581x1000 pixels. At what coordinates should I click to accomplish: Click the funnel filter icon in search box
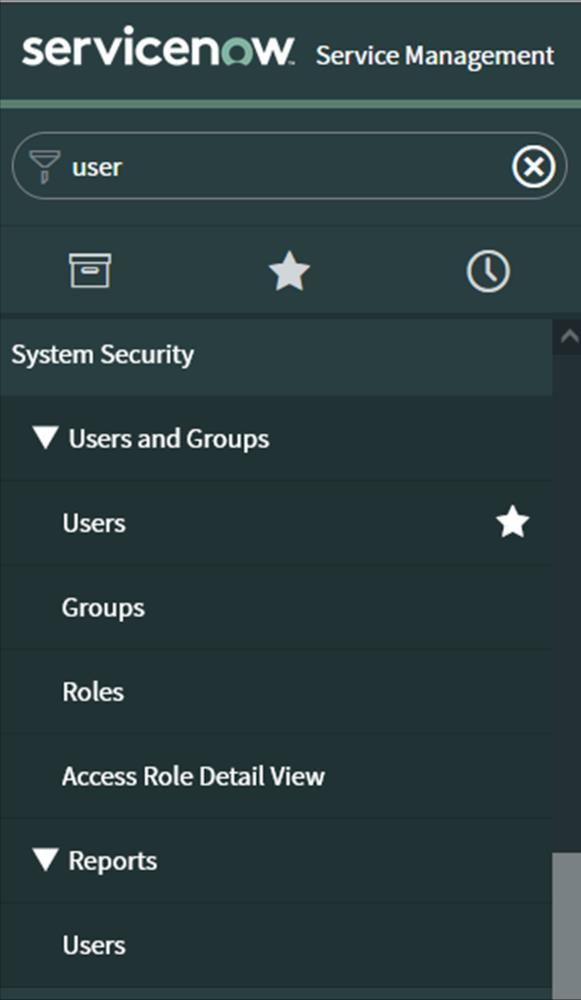coord(45,166)
